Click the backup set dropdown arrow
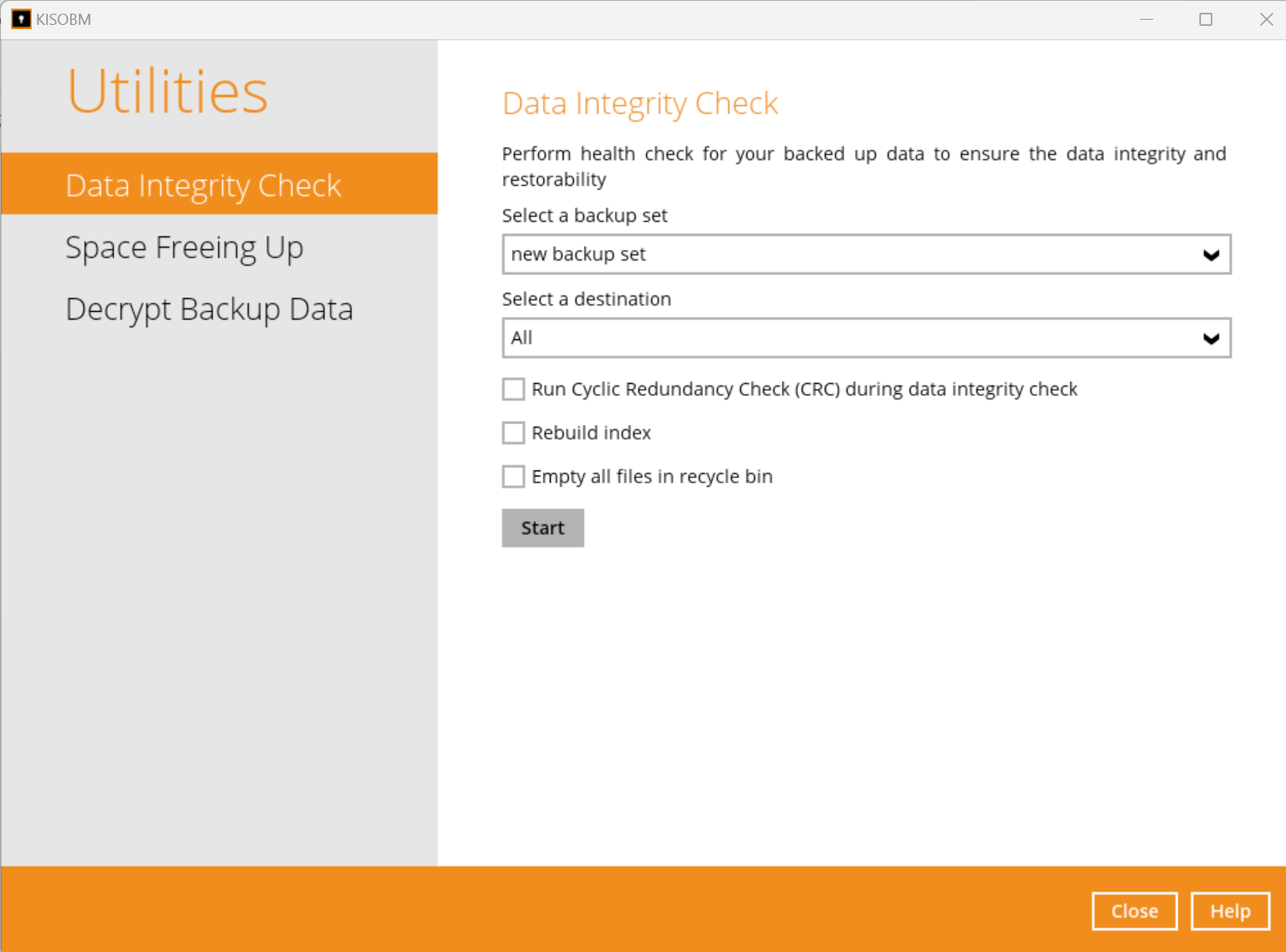 click(1210, 254)
